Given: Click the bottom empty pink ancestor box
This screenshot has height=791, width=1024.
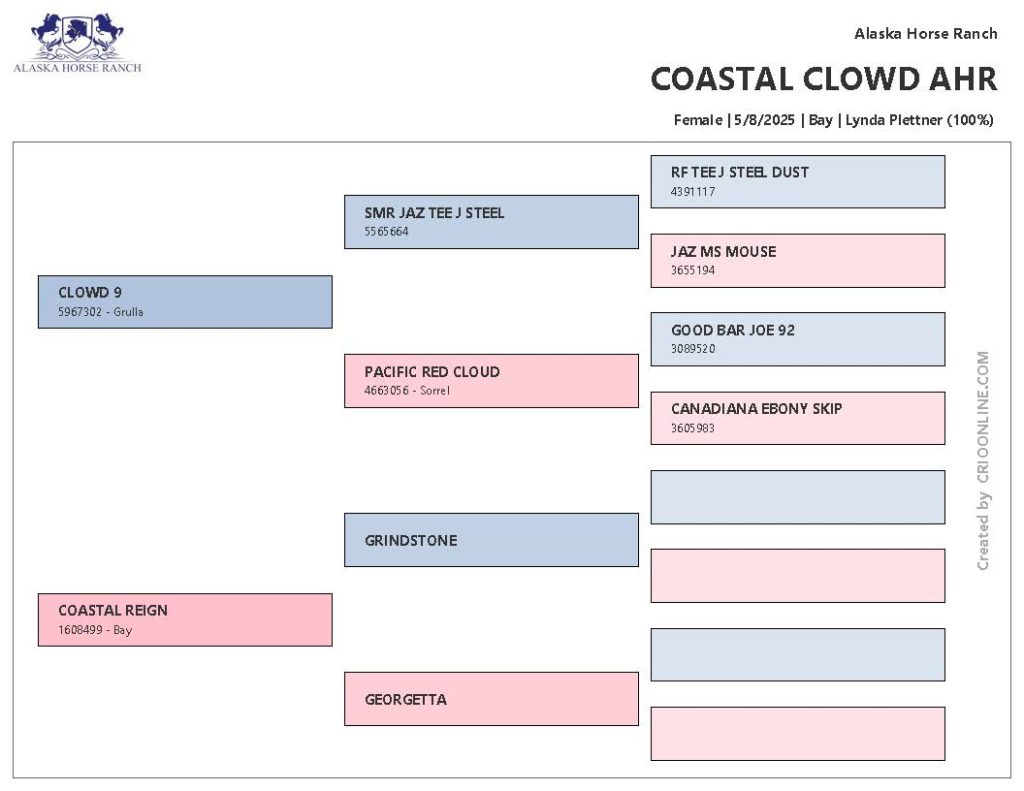Looking at the screenshot, I should coord(797,734).
